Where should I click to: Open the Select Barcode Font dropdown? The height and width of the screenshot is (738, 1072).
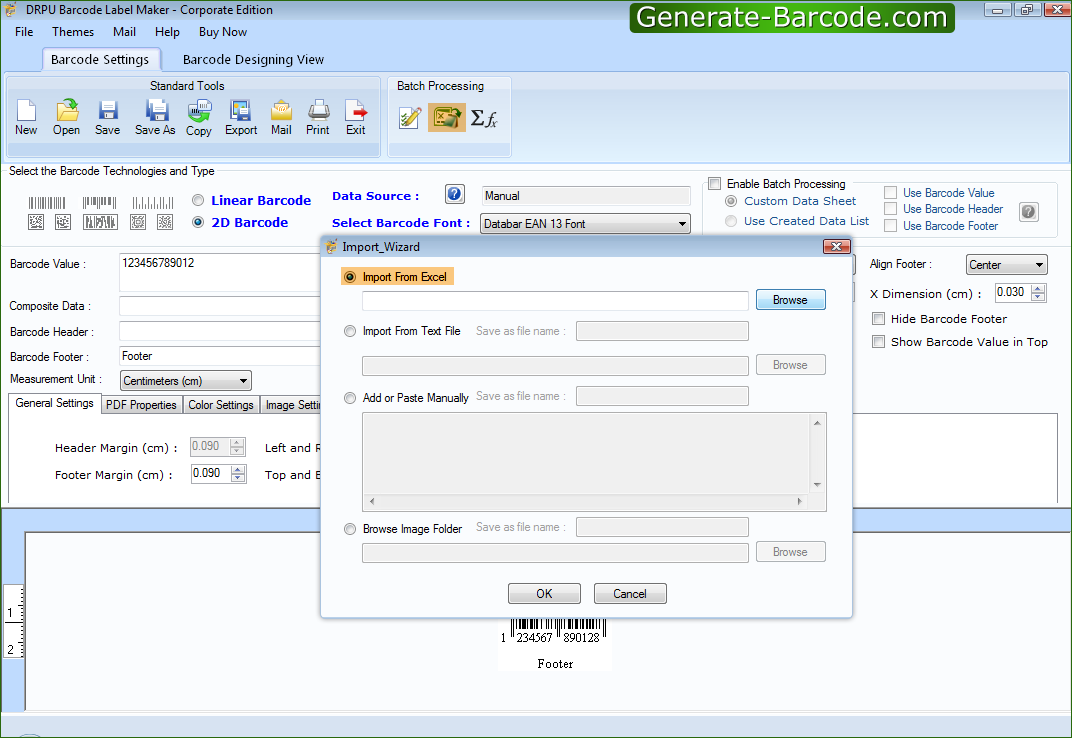click(x=683, y=223)
